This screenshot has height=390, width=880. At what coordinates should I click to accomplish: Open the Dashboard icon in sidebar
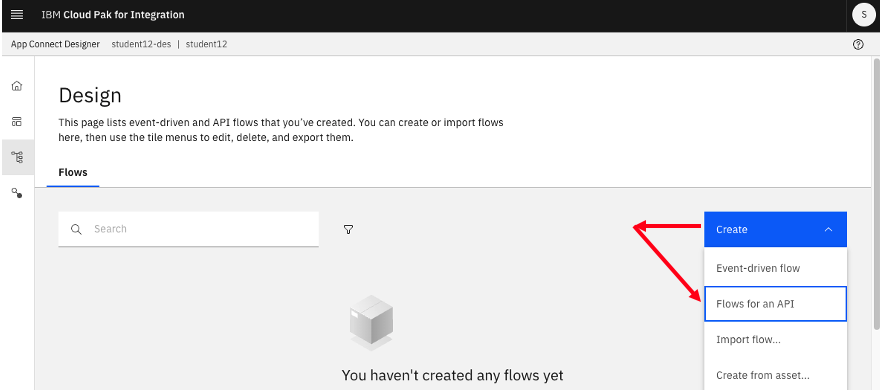click(x=17, y=121)
